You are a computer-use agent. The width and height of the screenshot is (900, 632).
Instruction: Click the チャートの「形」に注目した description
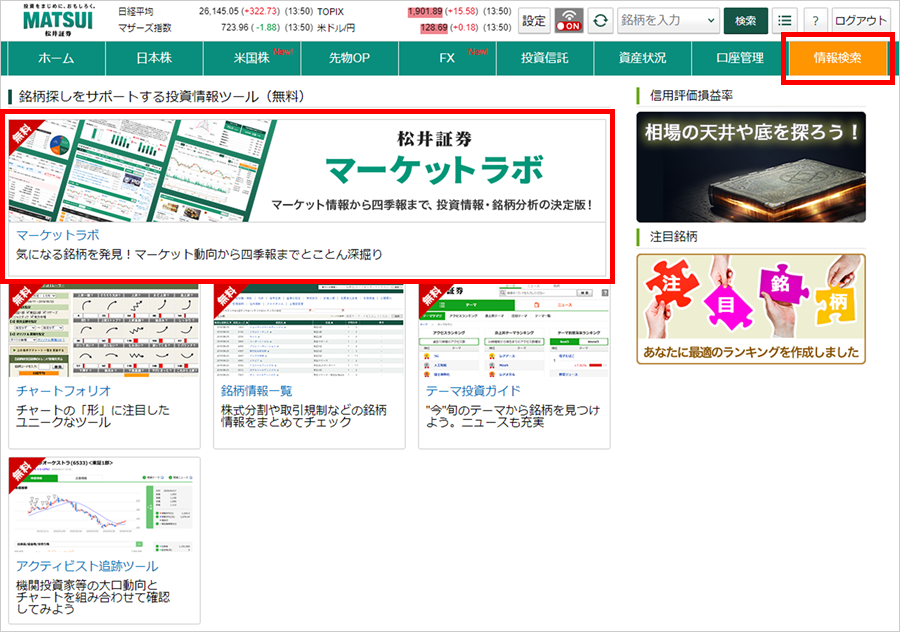click(93, 416)
